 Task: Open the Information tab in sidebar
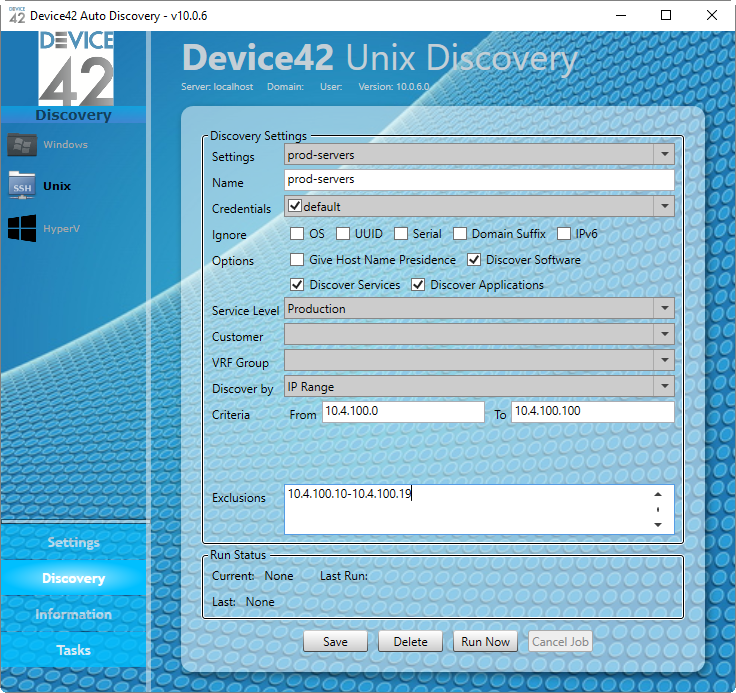click(74, 615)
